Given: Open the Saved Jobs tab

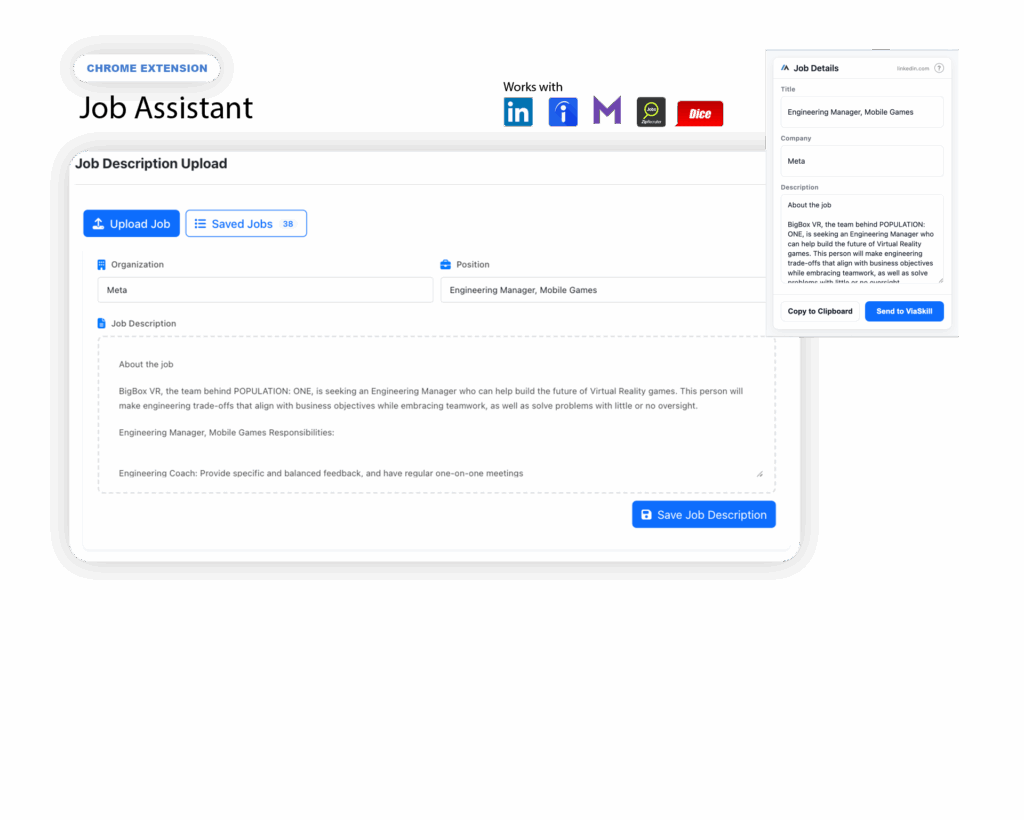Looking at the screenshot, I should tap(246, 224).
